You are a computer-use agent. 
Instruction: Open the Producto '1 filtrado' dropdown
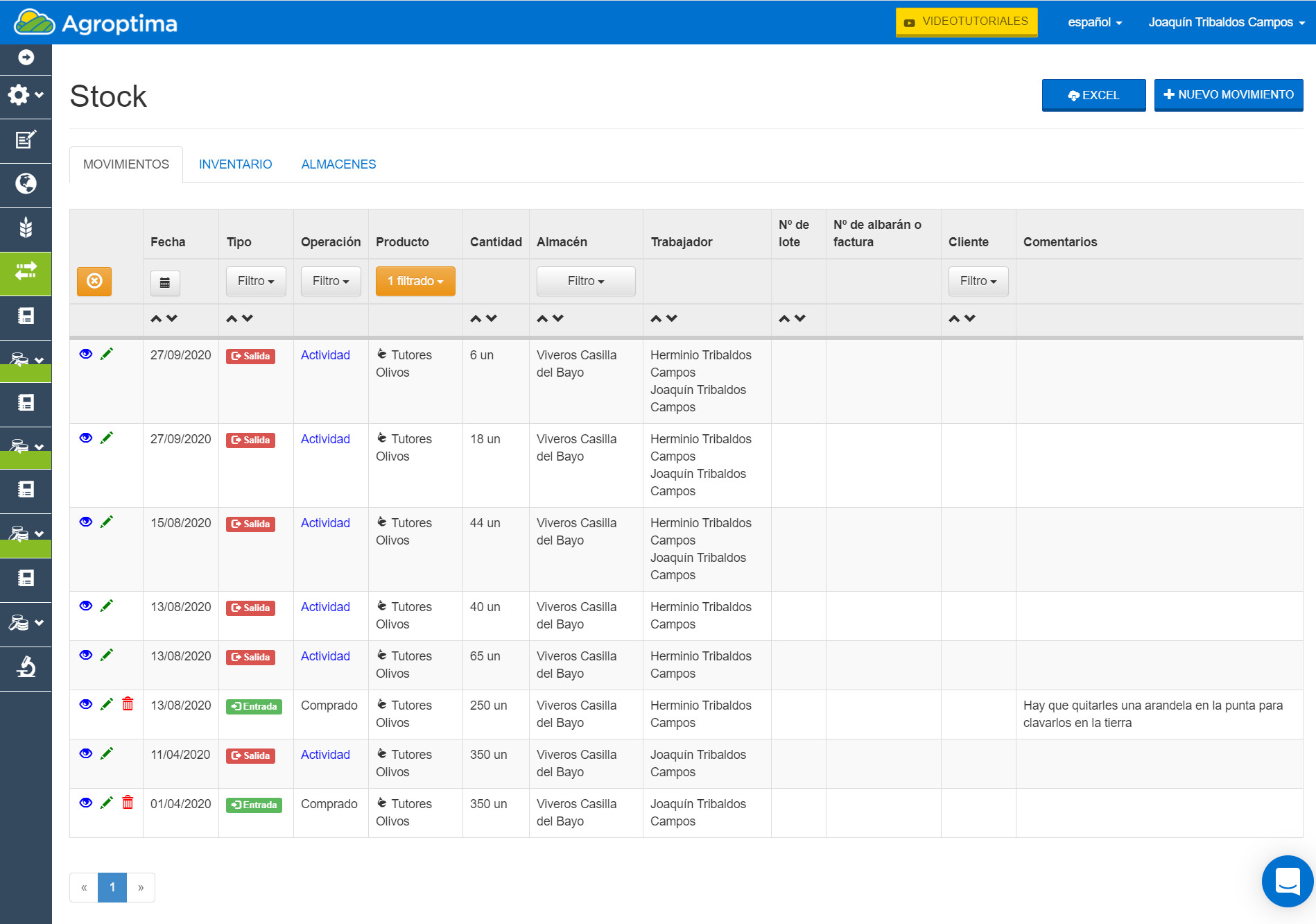coord(415,281)
